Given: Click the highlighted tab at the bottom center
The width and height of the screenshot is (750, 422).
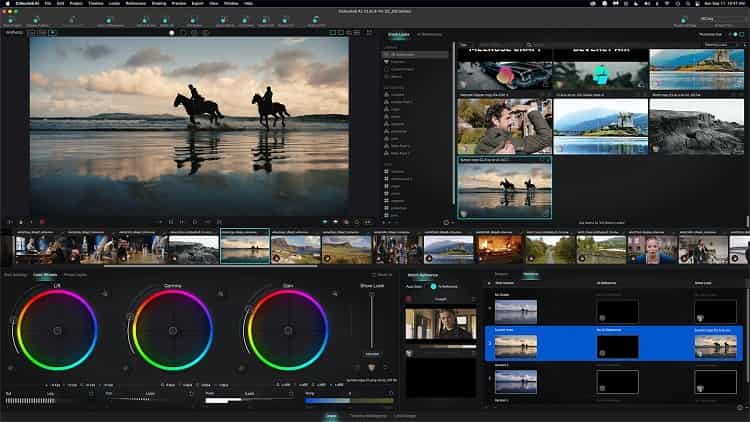Looking at the screenshot, I should [x=331, y=416].
